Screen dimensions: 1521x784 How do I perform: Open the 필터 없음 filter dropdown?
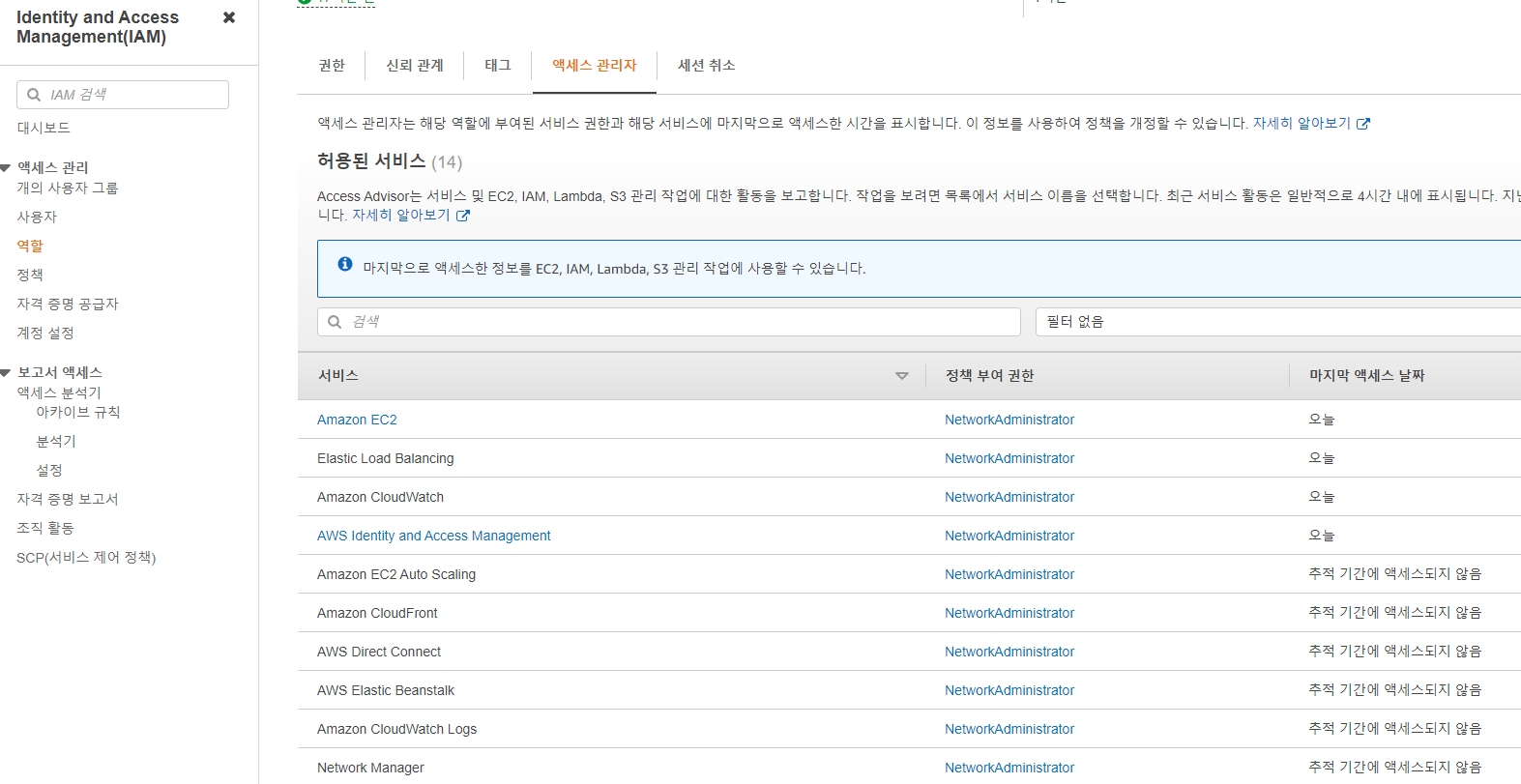1277,322
